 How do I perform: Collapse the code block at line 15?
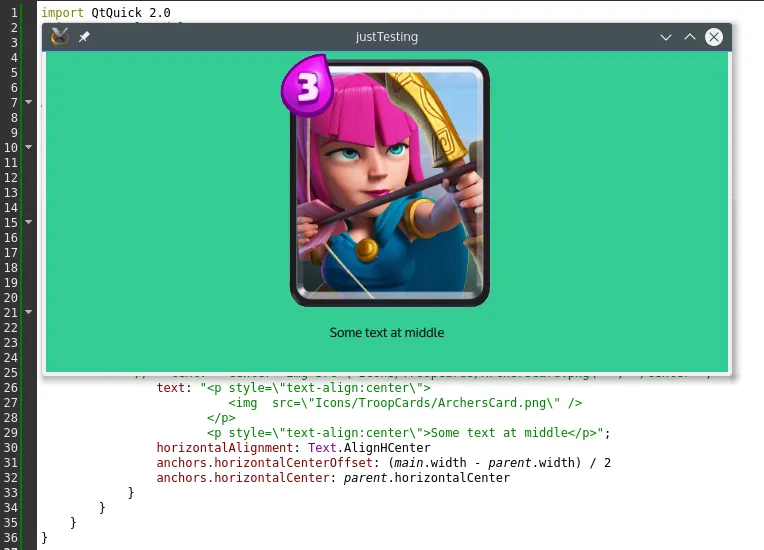(x=29, y=222)
